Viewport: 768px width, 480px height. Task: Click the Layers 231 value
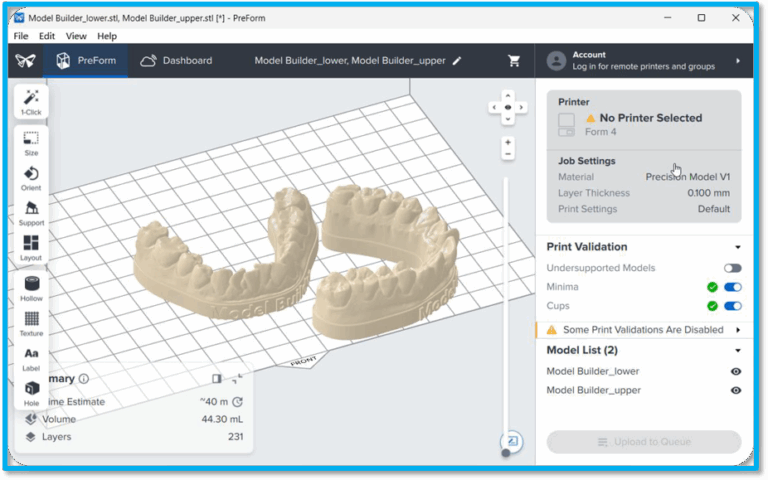point(235,437)
